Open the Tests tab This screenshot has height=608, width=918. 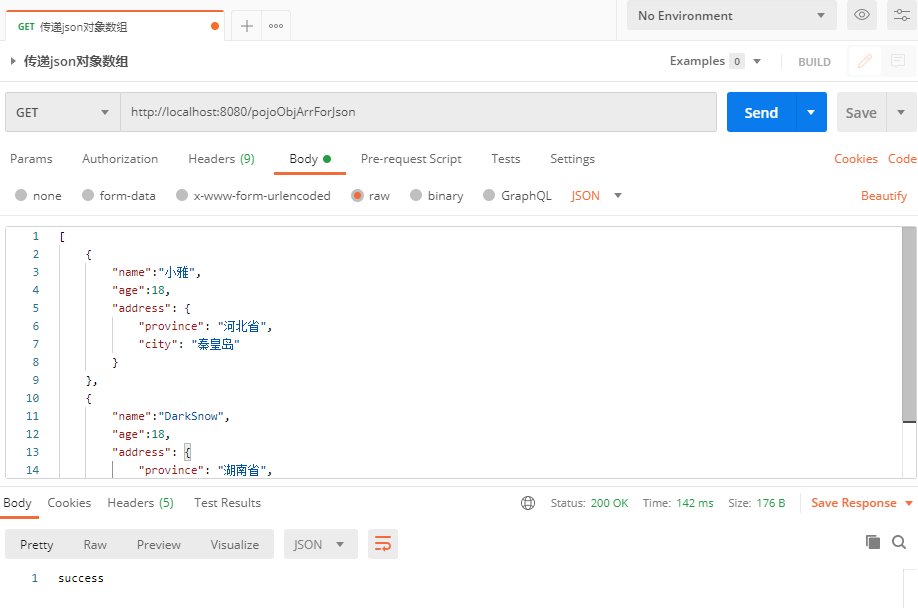coord(506,159)
